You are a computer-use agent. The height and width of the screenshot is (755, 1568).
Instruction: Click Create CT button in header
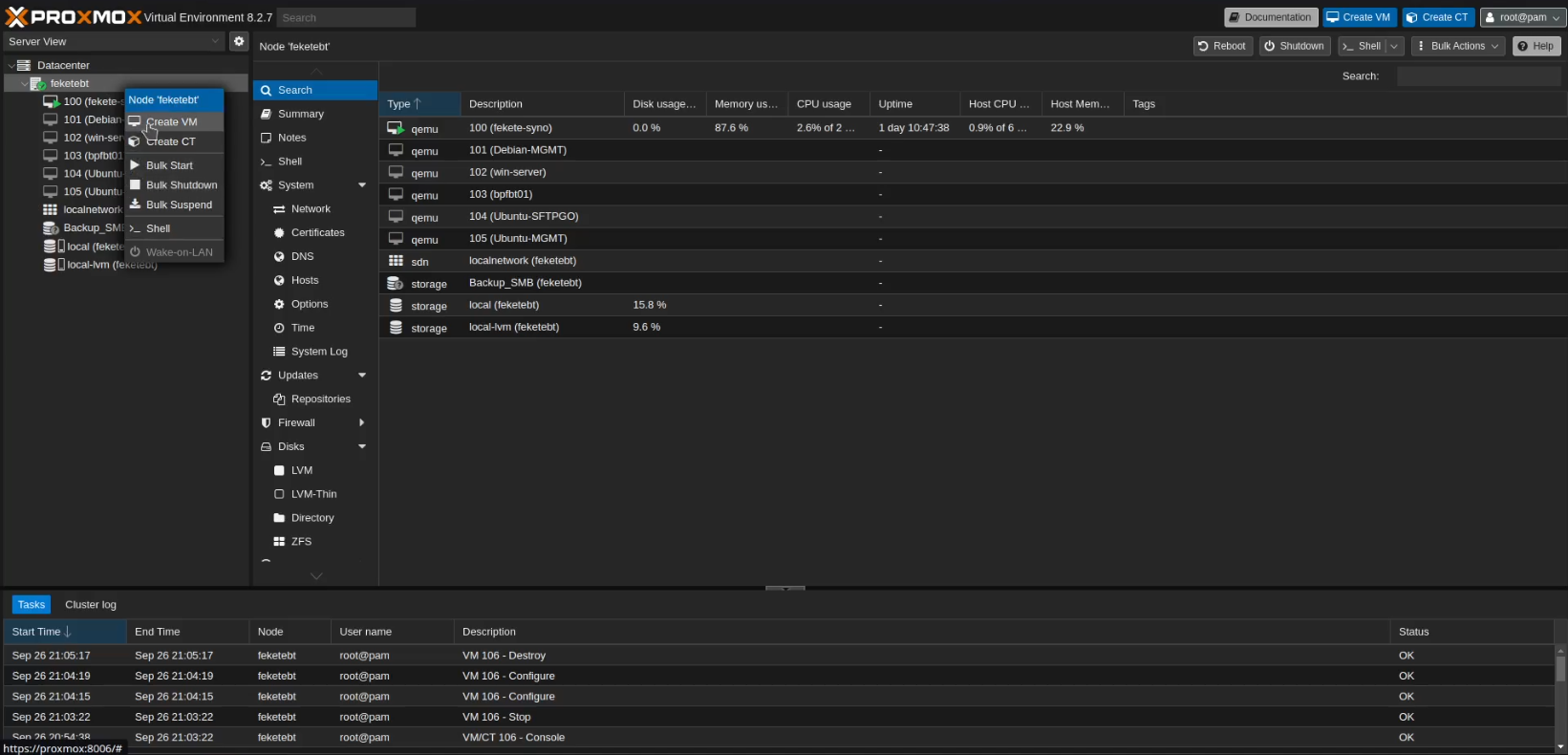(1438, 17)
